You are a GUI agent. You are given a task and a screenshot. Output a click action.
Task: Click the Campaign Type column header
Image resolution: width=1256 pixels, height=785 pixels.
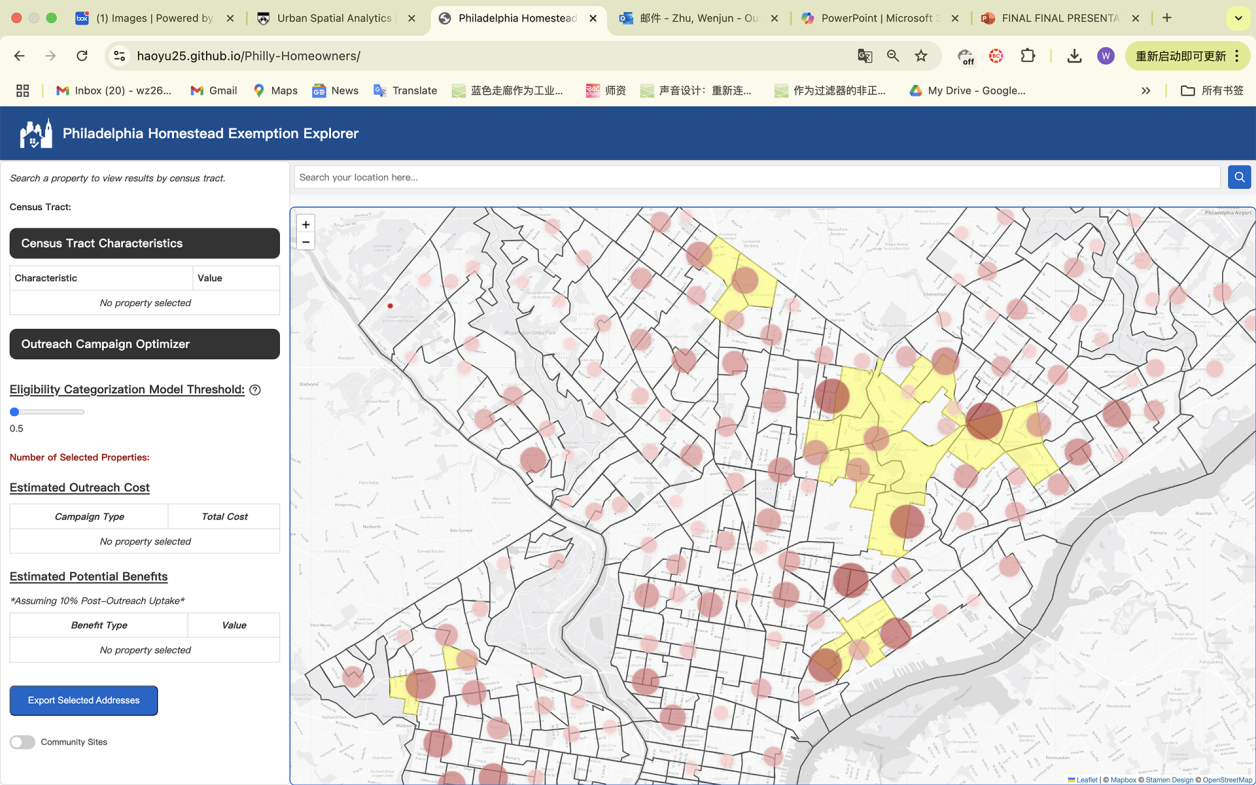point(89,516)
